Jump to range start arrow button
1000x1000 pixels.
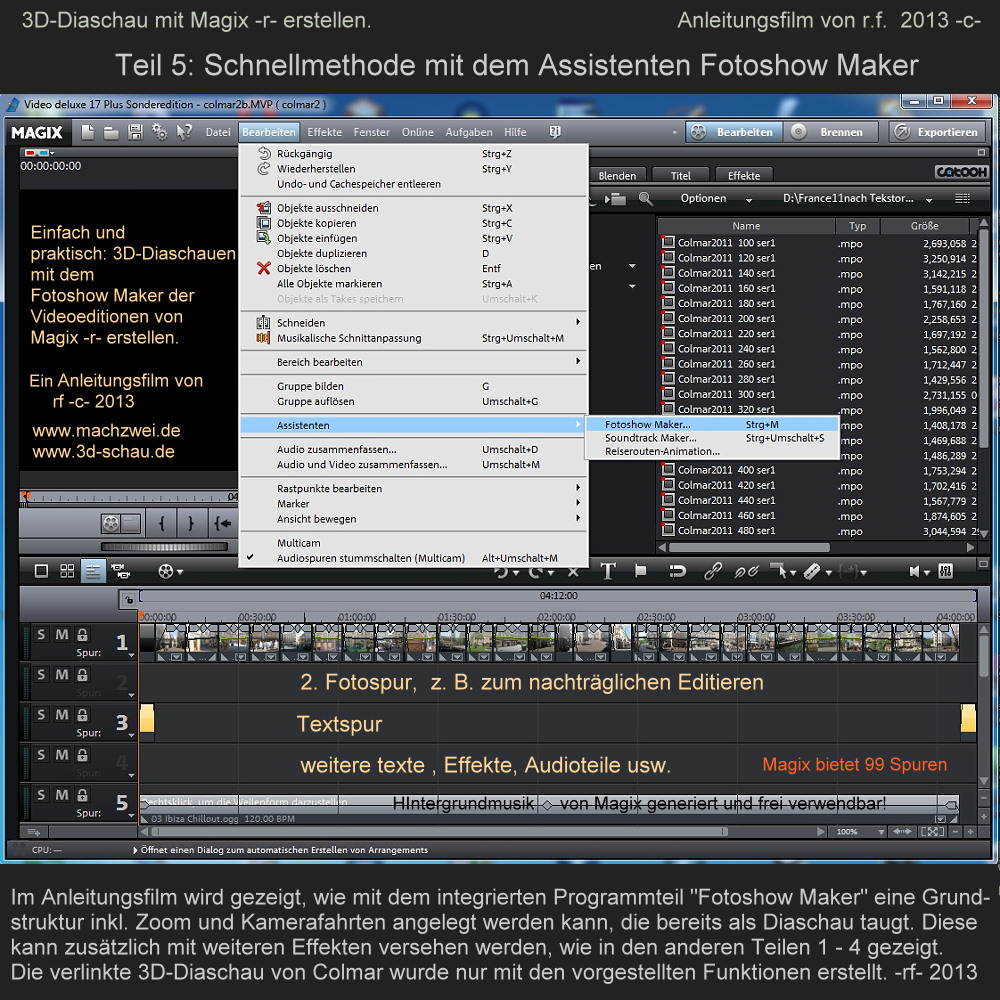[223, 524]
